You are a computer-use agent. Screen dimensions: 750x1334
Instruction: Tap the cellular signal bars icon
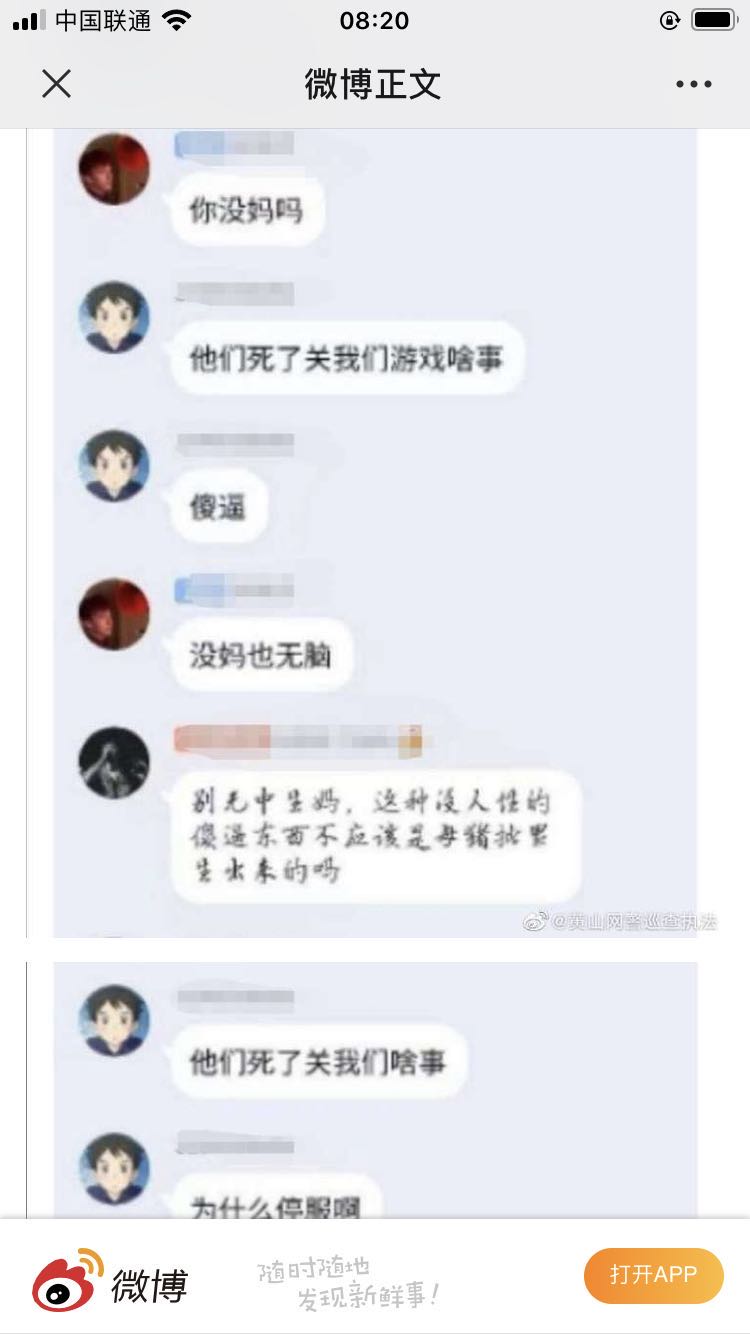29,20
